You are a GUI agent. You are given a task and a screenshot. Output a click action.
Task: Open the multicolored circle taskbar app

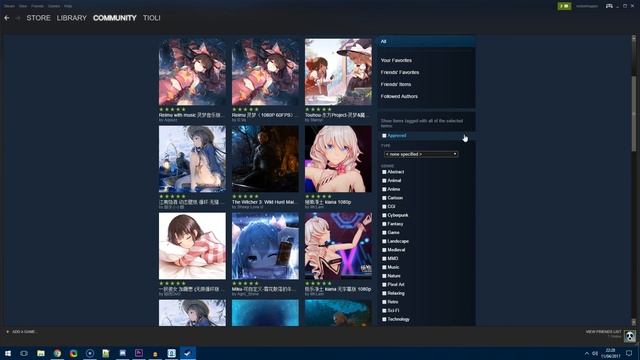tap(73, 353)
